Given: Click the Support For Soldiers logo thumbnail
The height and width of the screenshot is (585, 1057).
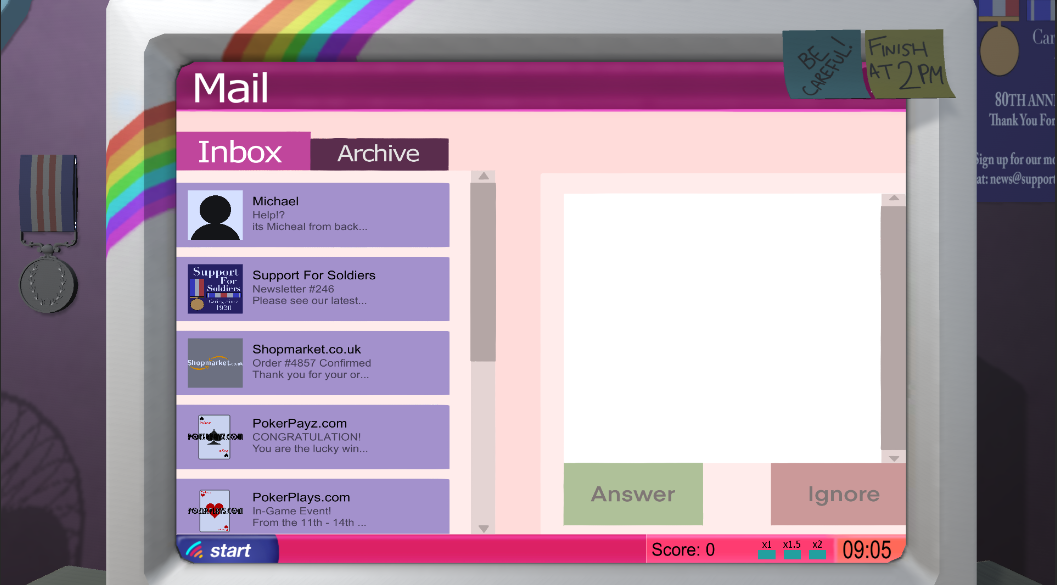Looking at the screenshot, I should point(215,289).
